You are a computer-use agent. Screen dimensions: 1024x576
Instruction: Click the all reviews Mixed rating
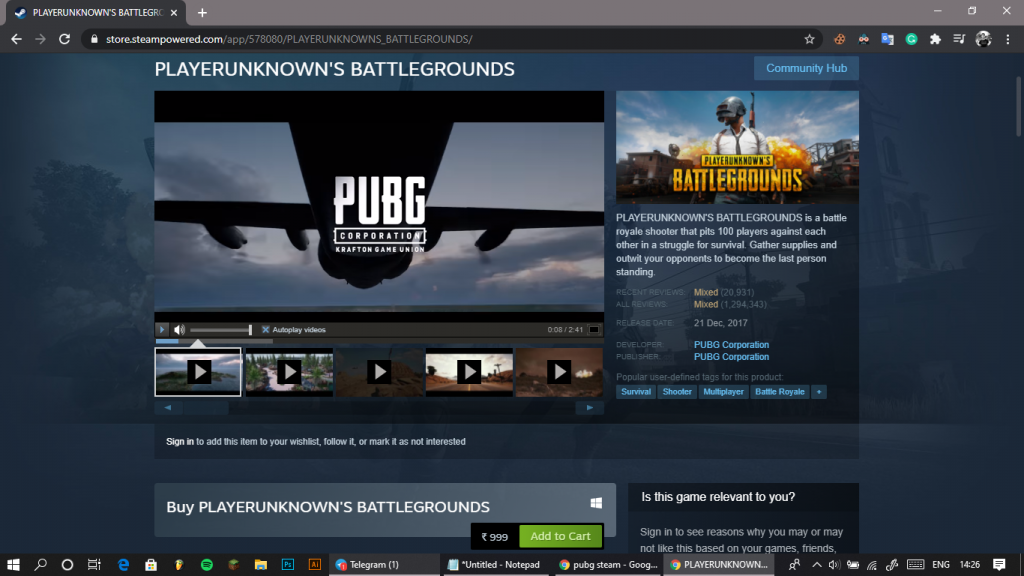click(705, 304)
